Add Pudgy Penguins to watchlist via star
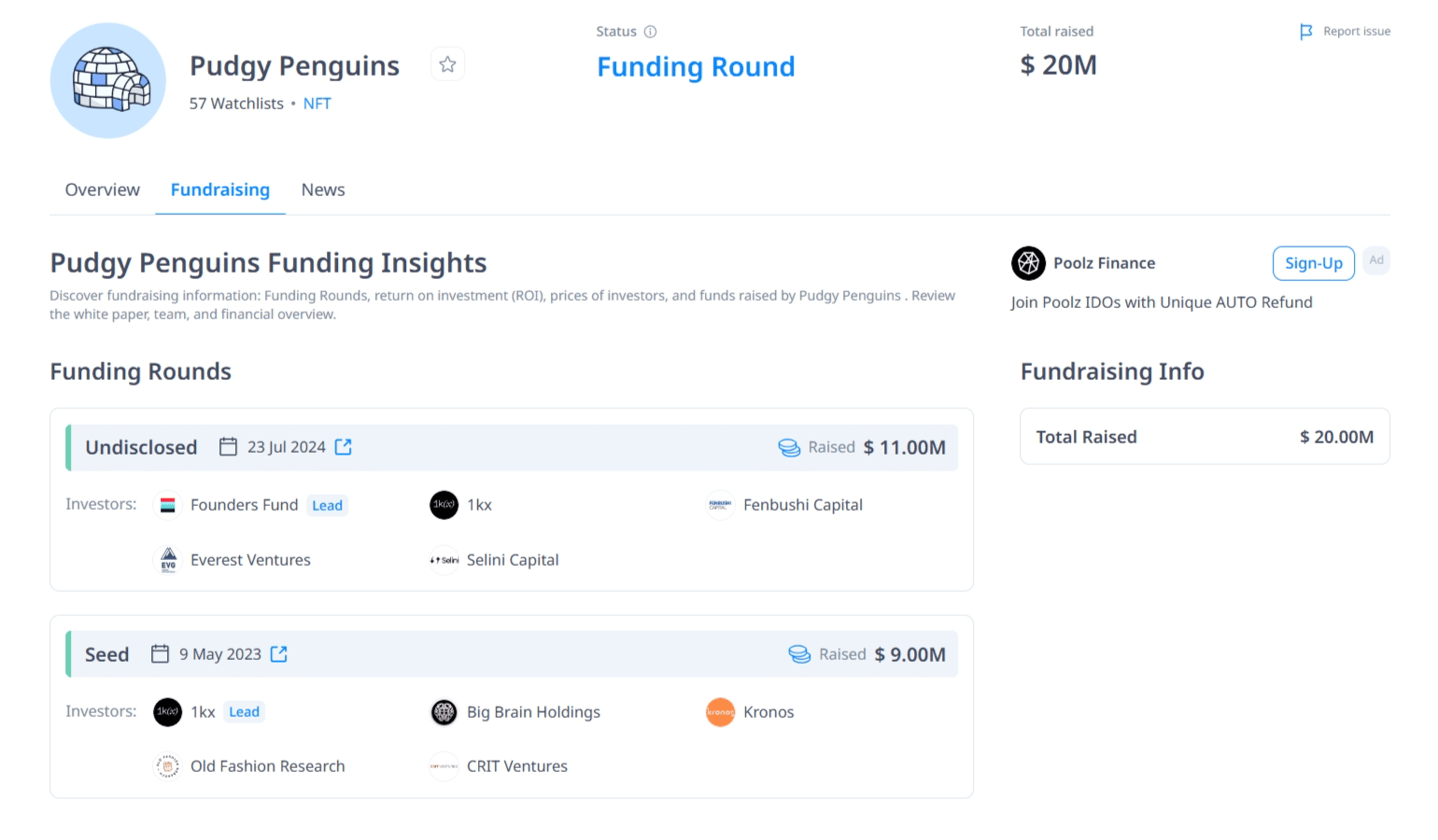This screenshot has width=1438, height=840. (x=447, y=64)
